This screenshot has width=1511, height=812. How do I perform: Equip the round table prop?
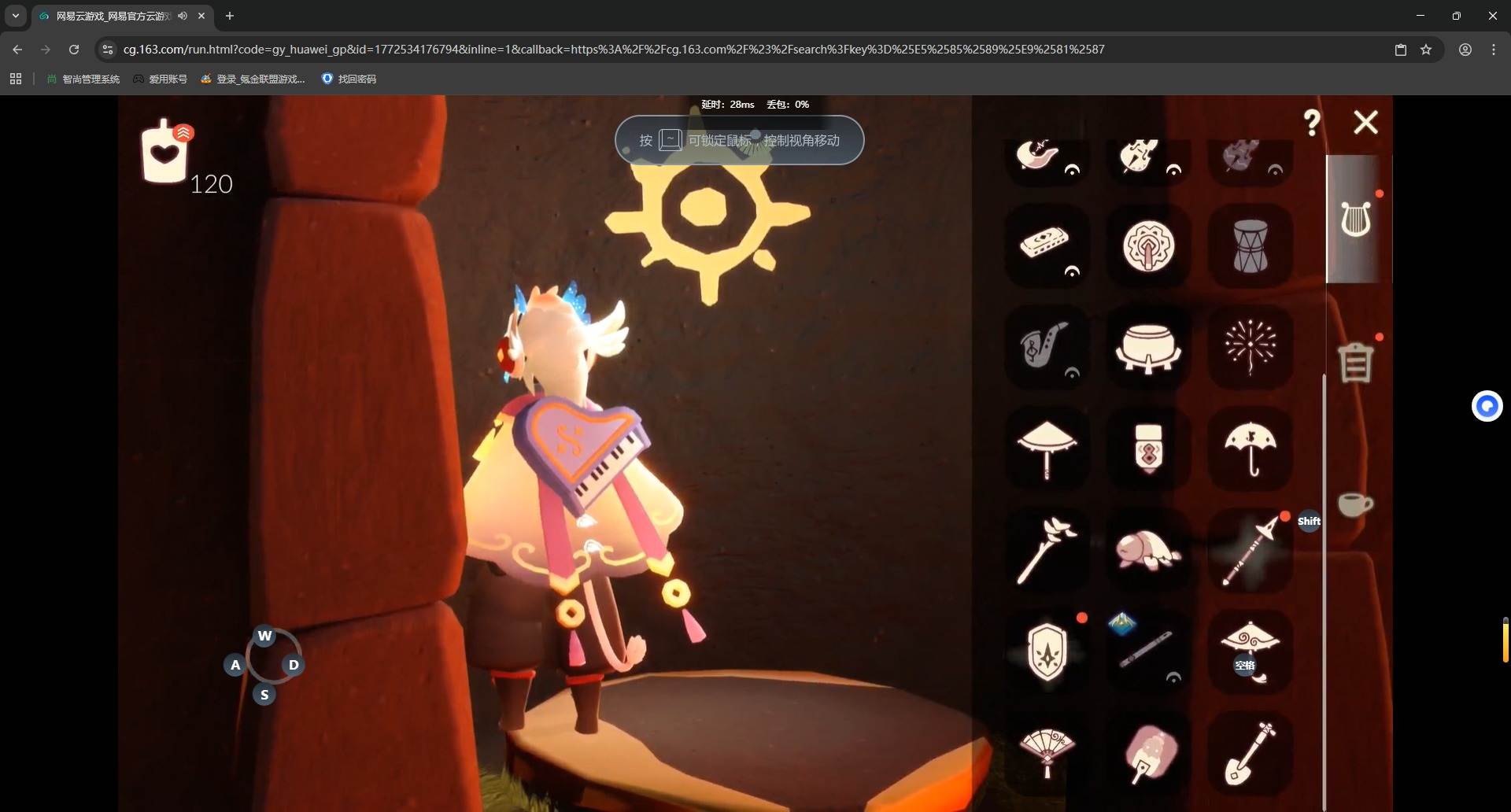pos(1148,347)
